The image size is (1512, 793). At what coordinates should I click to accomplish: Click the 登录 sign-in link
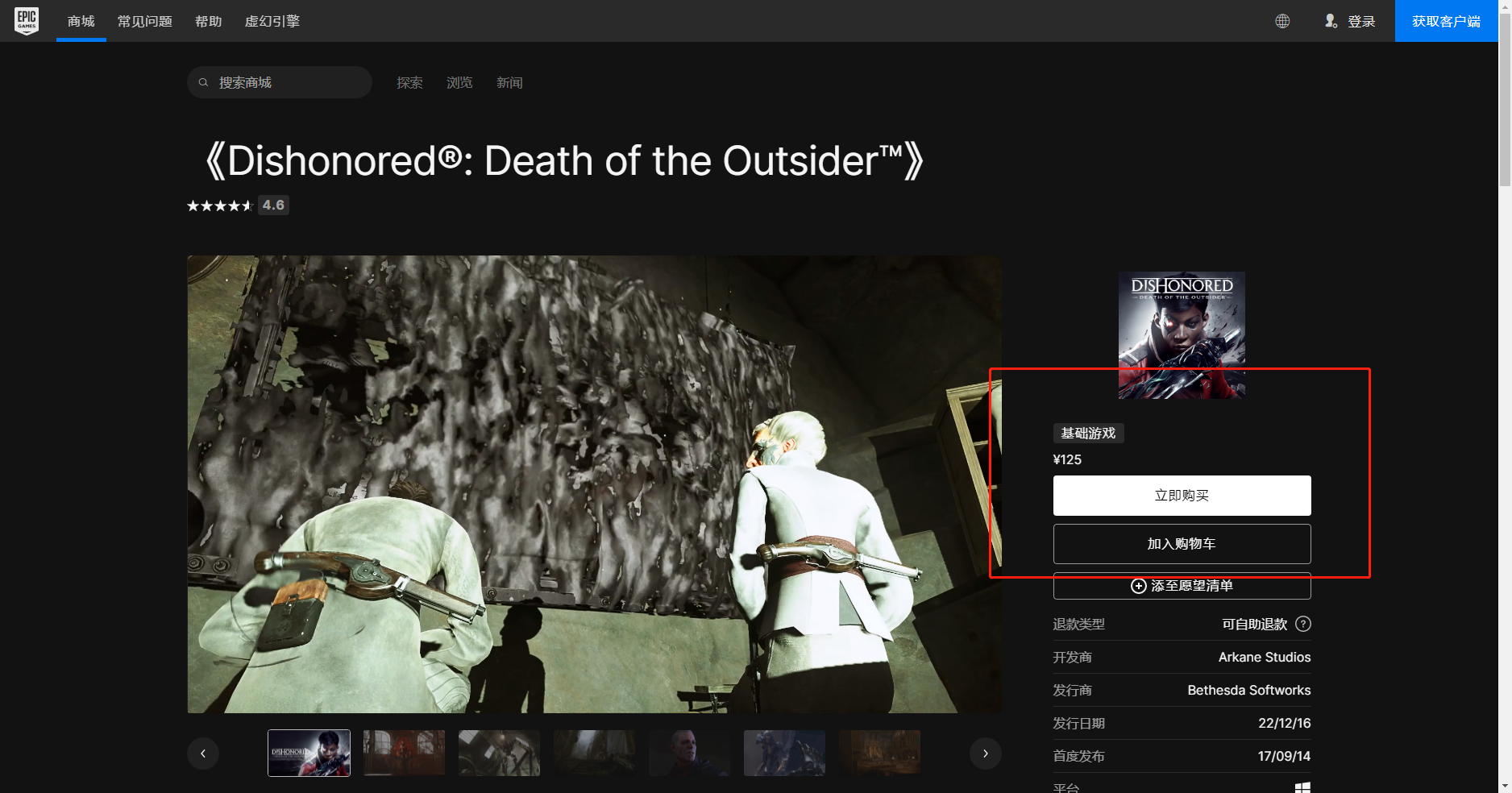tap(1361, 21)
